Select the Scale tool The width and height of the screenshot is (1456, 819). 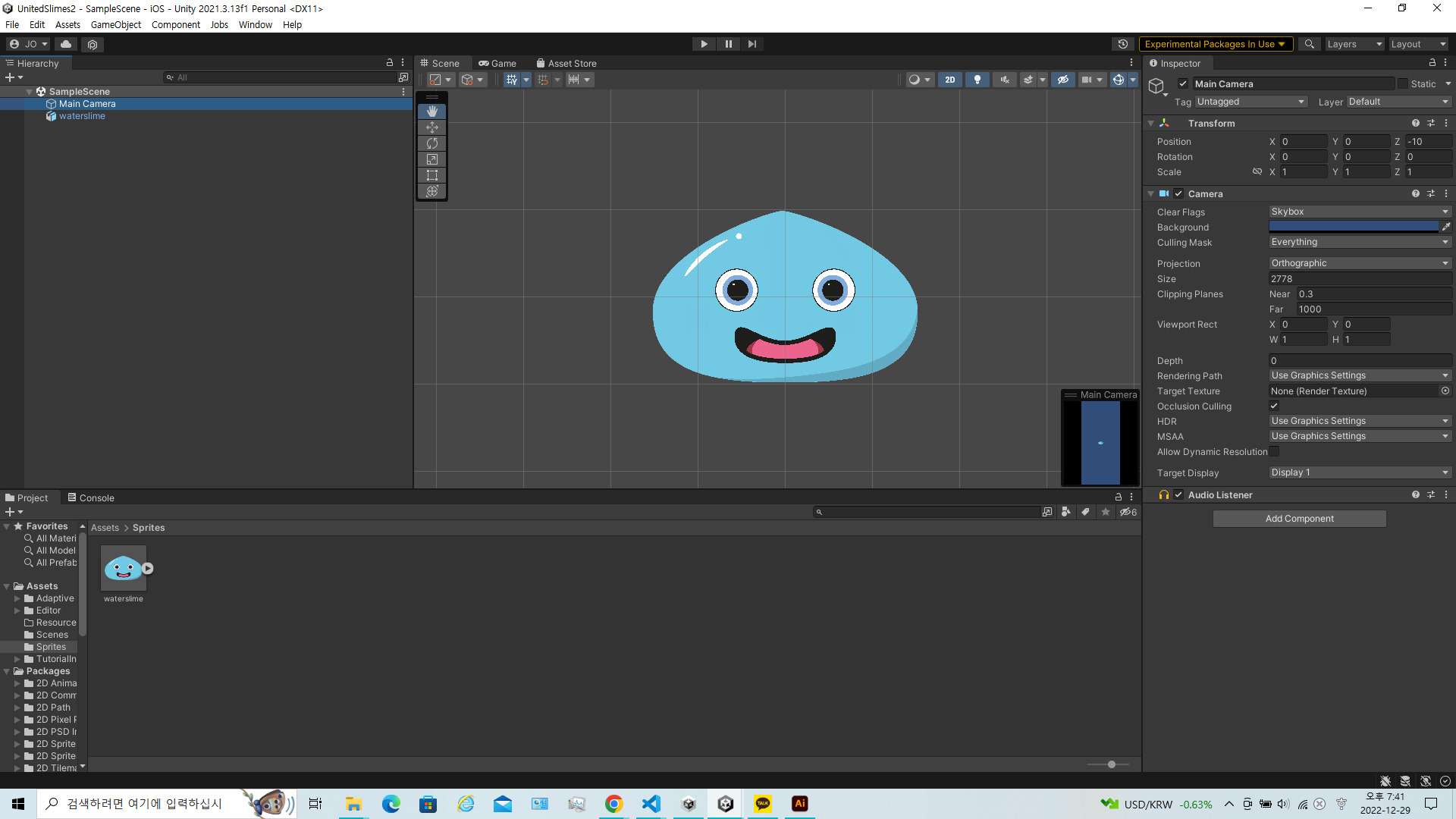pos(432,159)
